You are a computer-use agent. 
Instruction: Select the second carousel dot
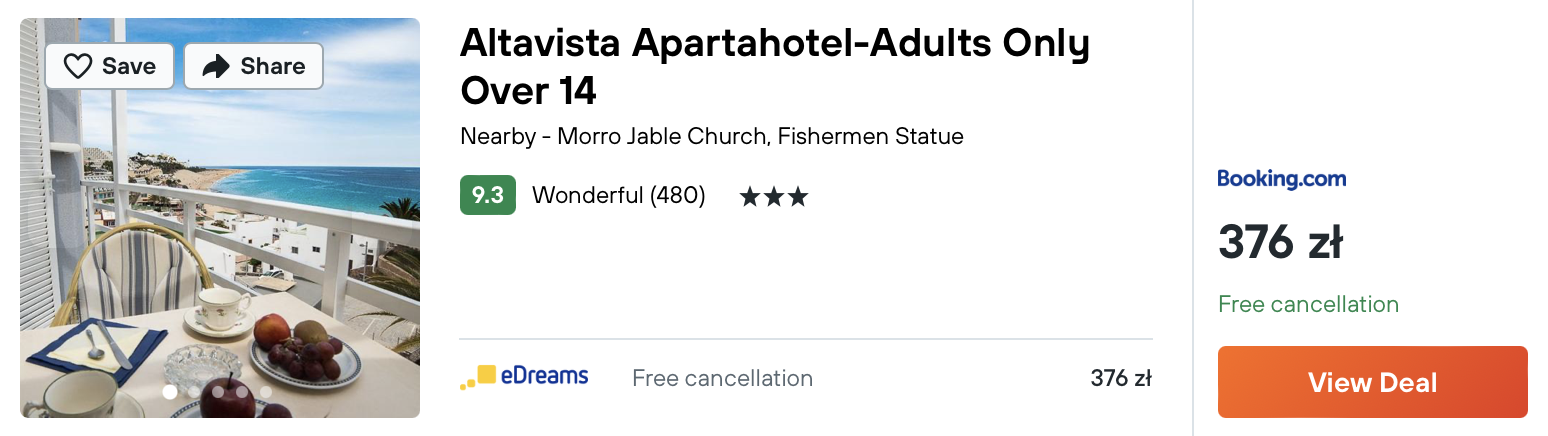point(194,392)
